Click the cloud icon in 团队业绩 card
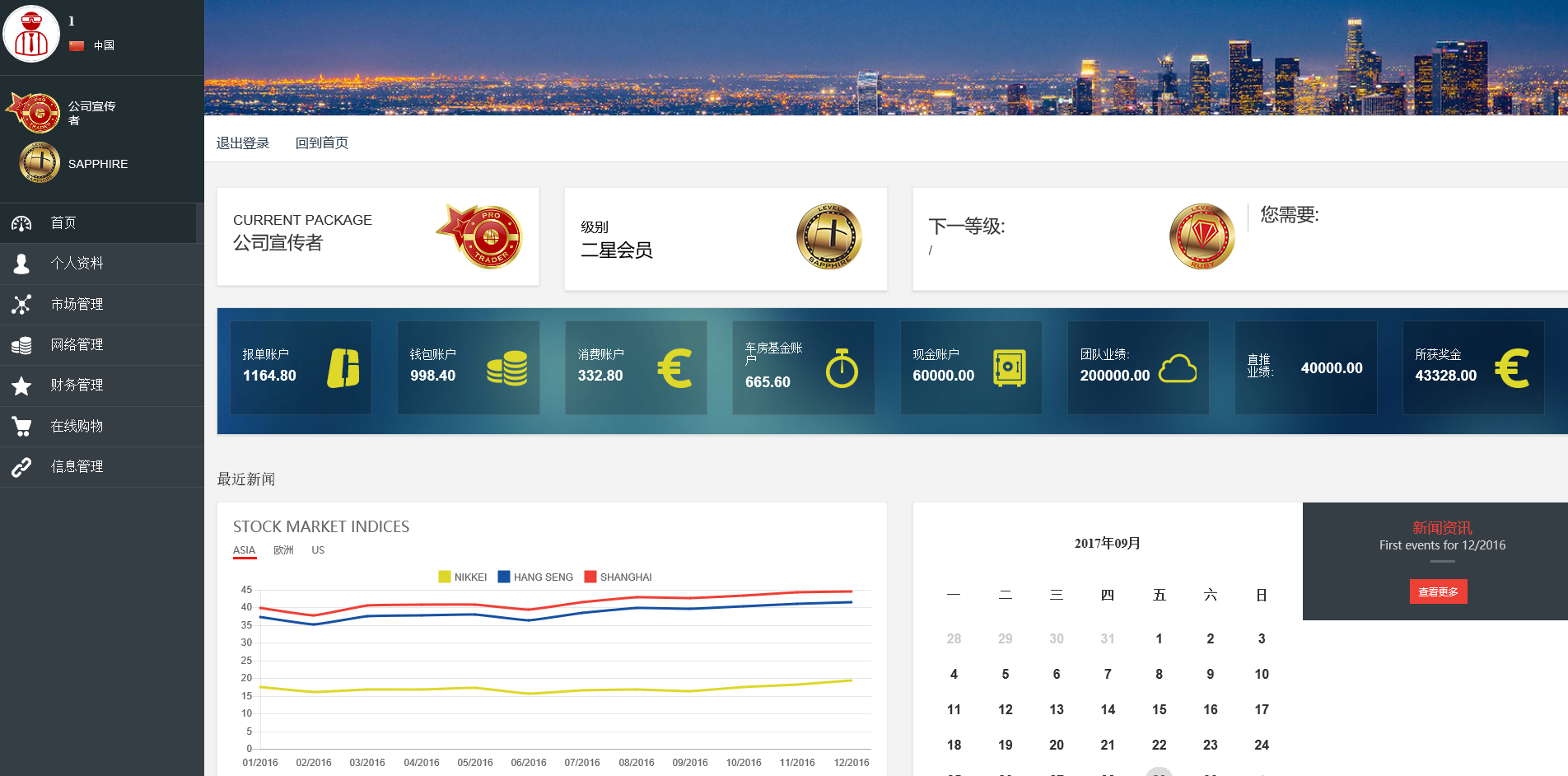The height and width of the screenshot is (776, 1568). (x=1178, y=368)
